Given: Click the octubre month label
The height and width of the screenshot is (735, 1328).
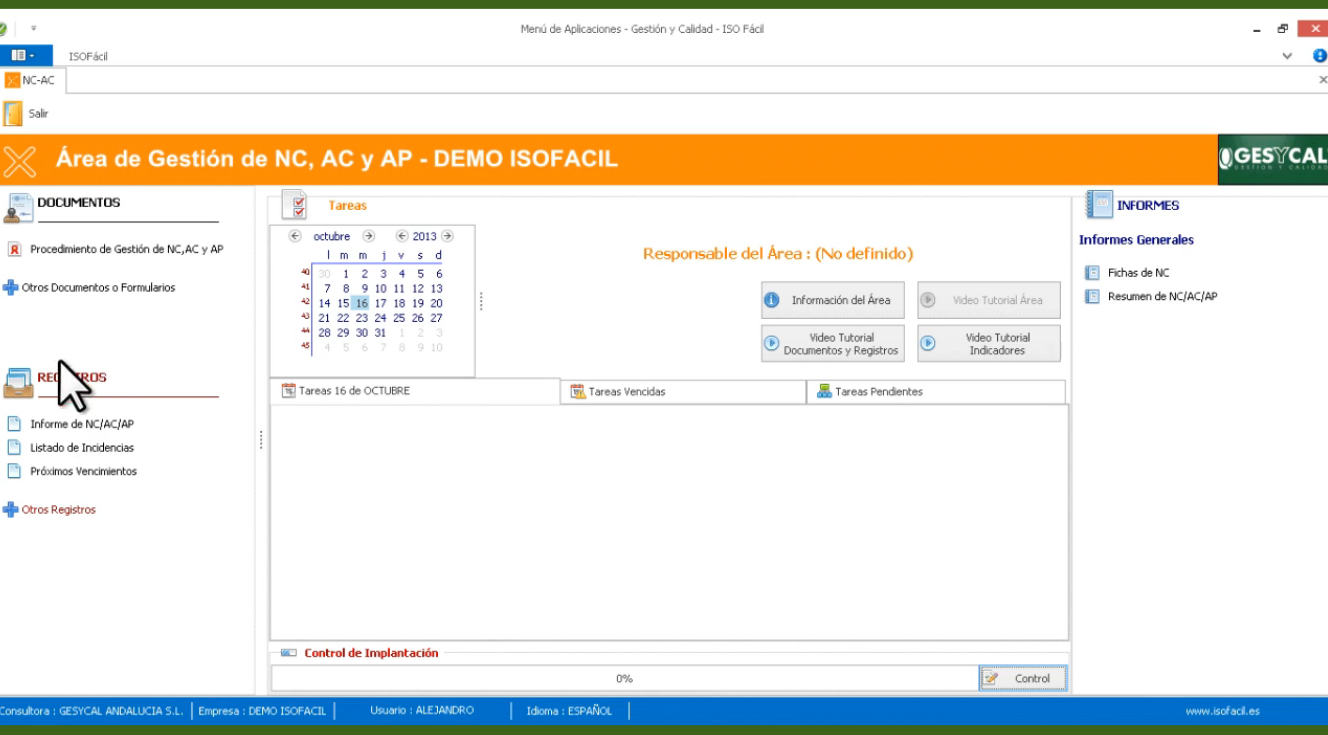Looking at the screenshot, I should click(332, 237).
